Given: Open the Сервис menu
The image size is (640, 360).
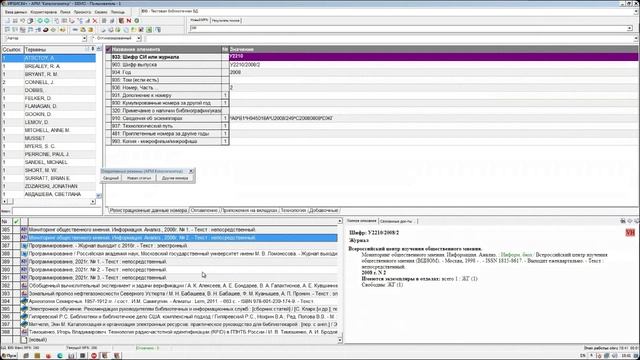Looking at the screenshot, I should click(x=101, y=12).
